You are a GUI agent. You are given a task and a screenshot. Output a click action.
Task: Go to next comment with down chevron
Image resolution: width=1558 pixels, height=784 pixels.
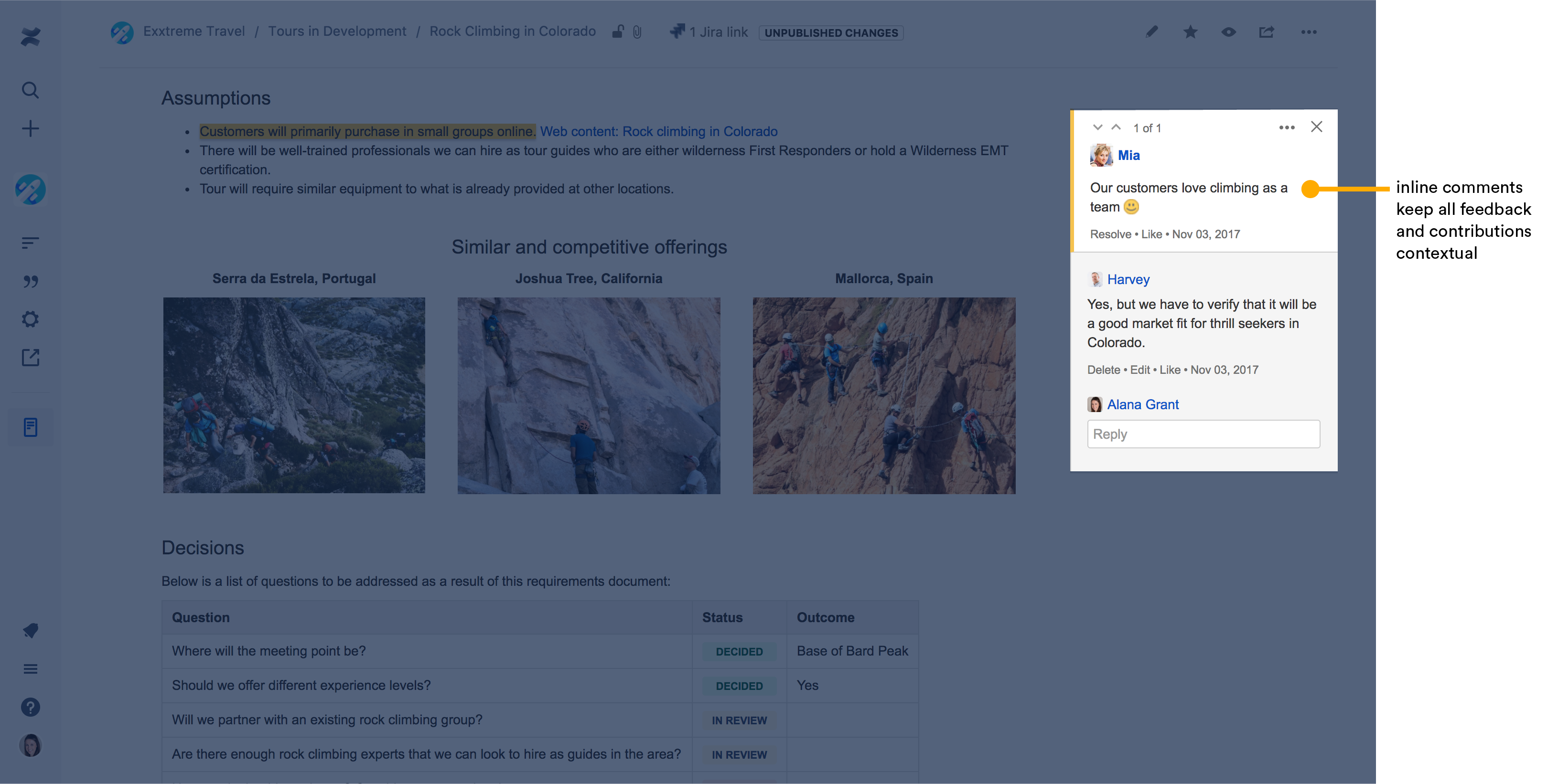[1097, 127]
